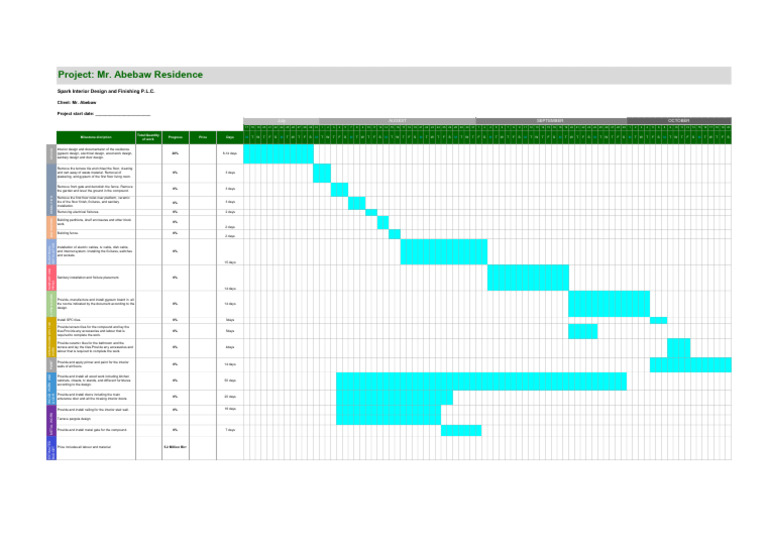Select the gypsum board task's Gantt bar
This screenshot has width=768, height=543.
click(609, 304)
